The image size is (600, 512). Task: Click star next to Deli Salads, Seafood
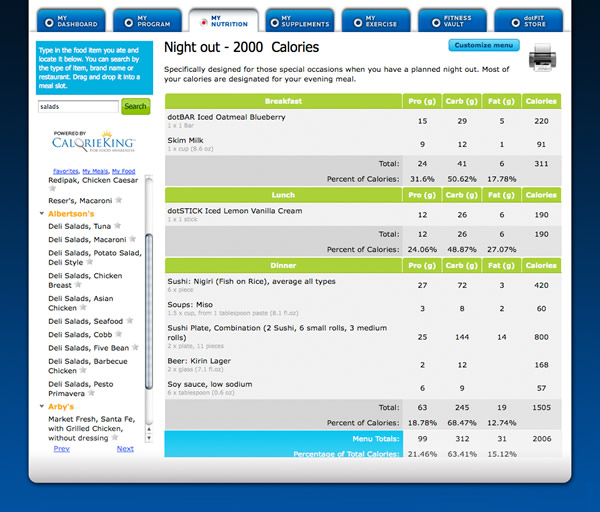coord(130,321)
